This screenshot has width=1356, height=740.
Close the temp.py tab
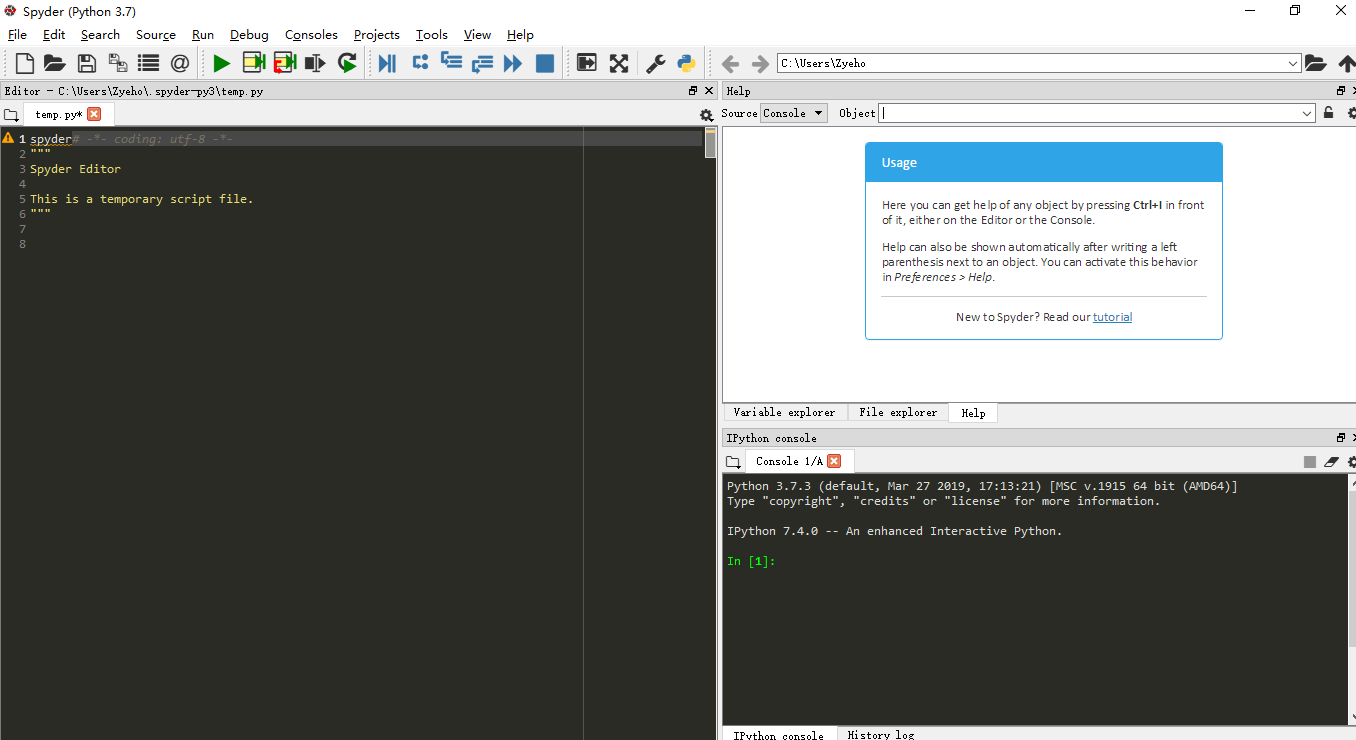[x=94, y=115]
